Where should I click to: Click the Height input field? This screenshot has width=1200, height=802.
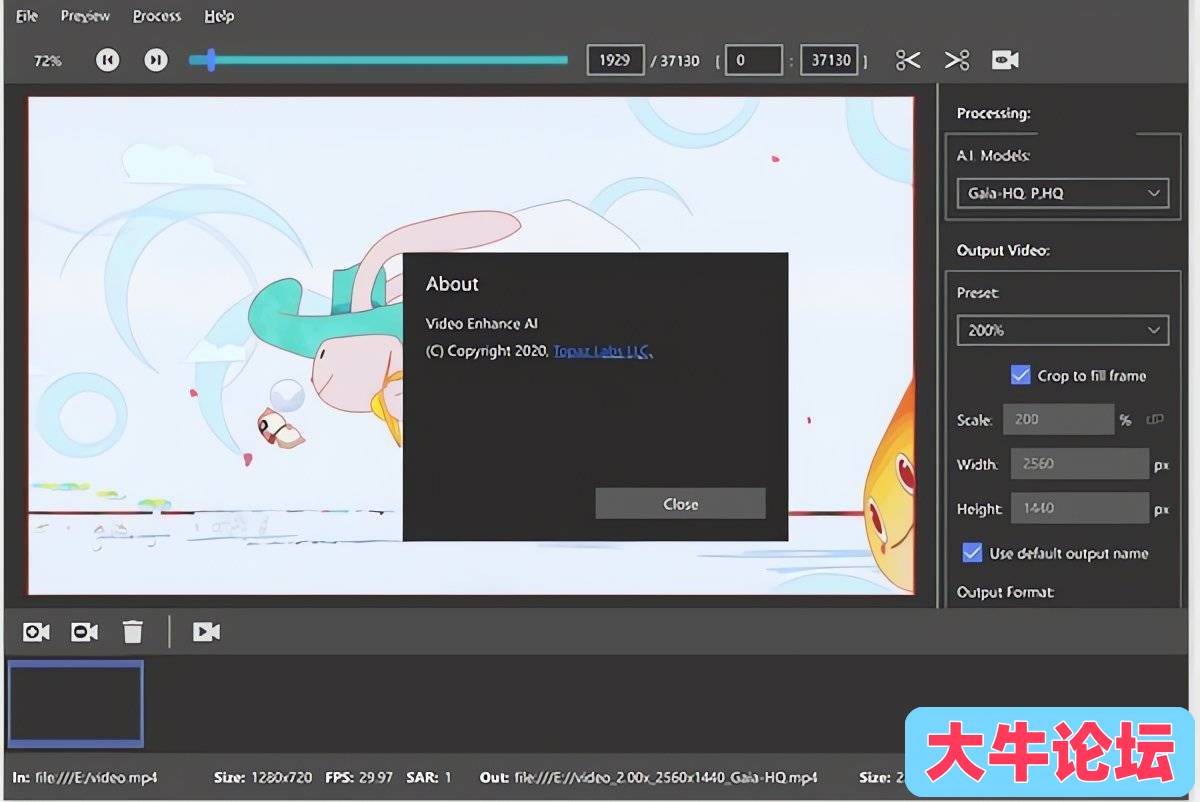click(x=1080, y=508)
